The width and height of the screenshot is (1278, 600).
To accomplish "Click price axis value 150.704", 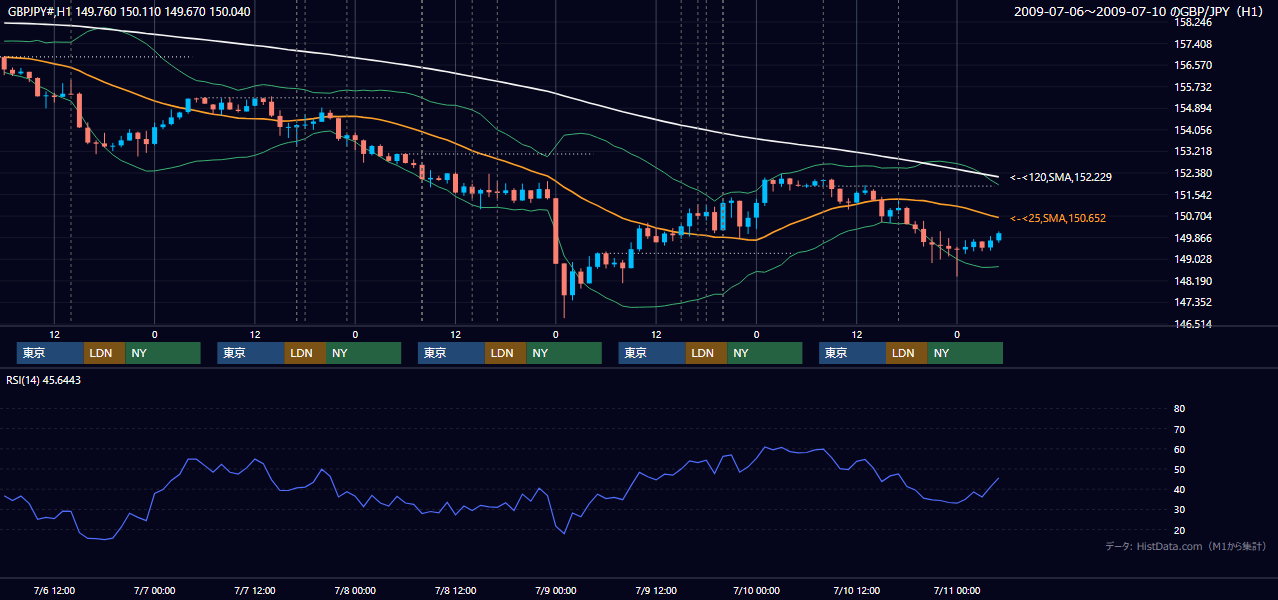I will tap(1195, 216).
